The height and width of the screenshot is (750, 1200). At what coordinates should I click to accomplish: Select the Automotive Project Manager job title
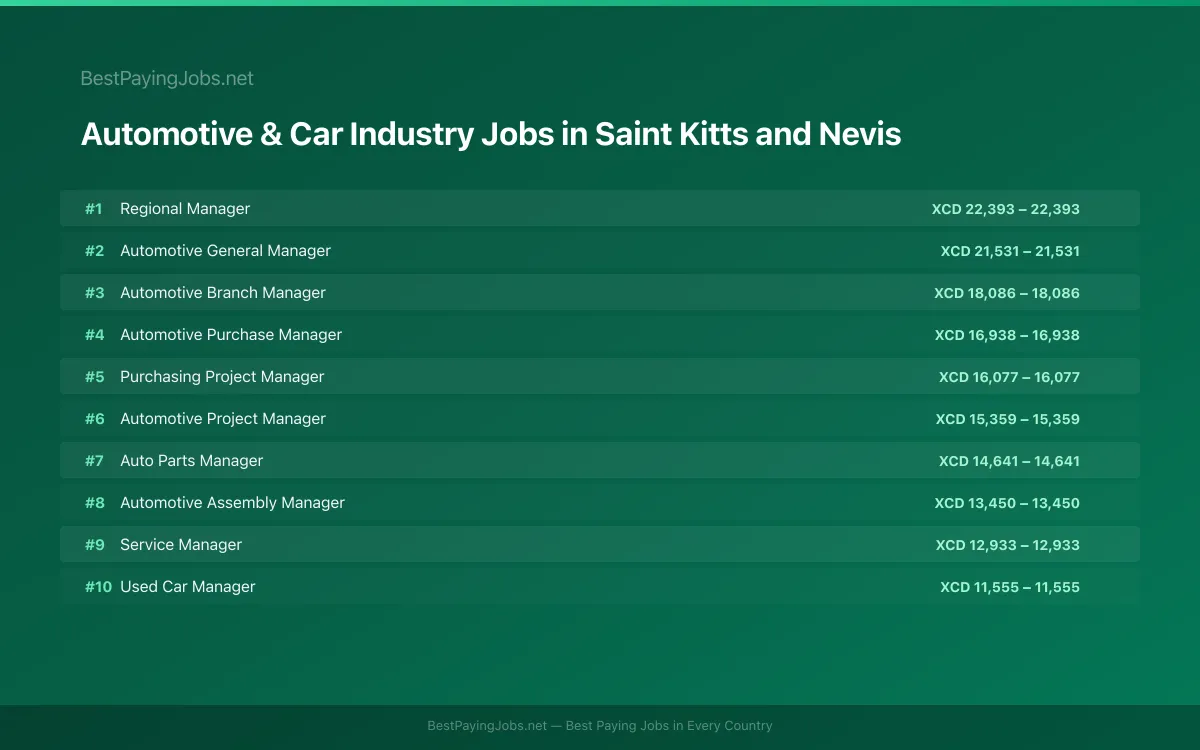[223, 419]
